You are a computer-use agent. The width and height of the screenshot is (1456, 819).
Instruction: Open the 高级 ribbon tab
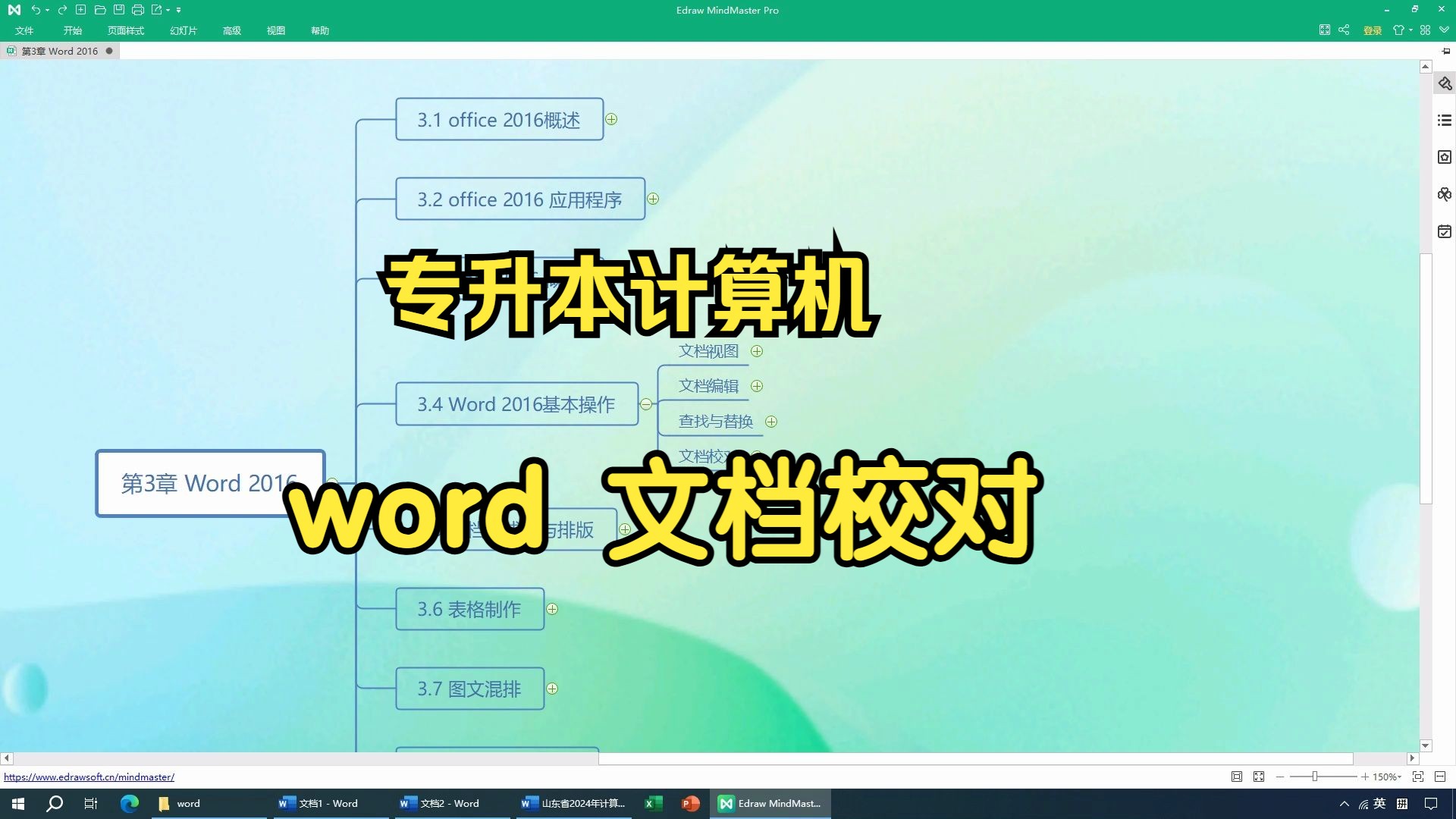pyautogui.click(x=232, y=30)
